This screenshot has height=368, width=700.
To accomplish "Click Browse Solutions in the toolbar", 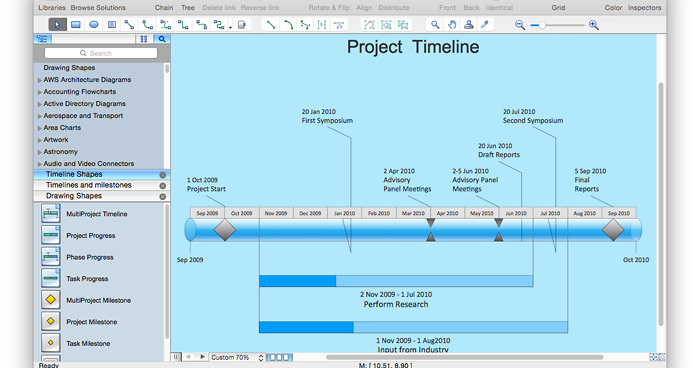I will 98,8.
